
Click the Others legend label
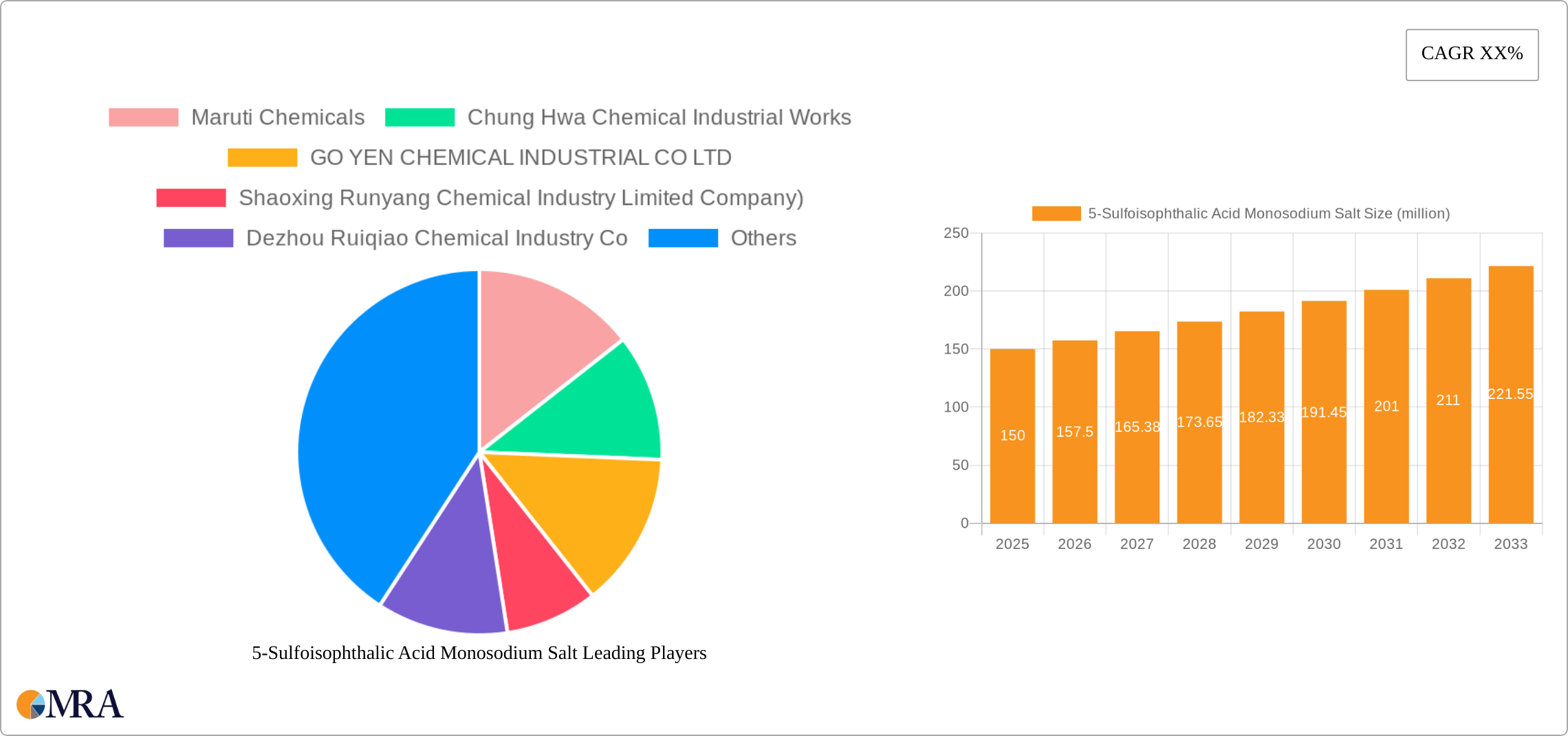pyautogui.click(x=763, y=237)
